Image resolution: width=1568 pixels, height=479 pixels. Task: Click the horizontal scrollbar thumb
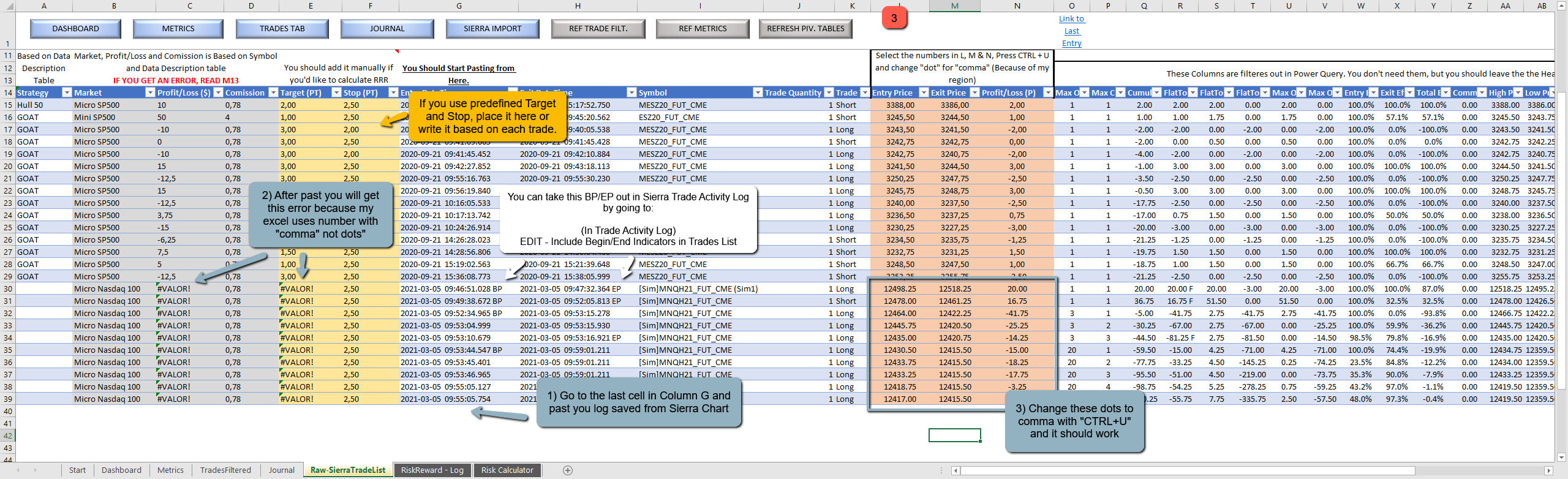point(1187,470)
